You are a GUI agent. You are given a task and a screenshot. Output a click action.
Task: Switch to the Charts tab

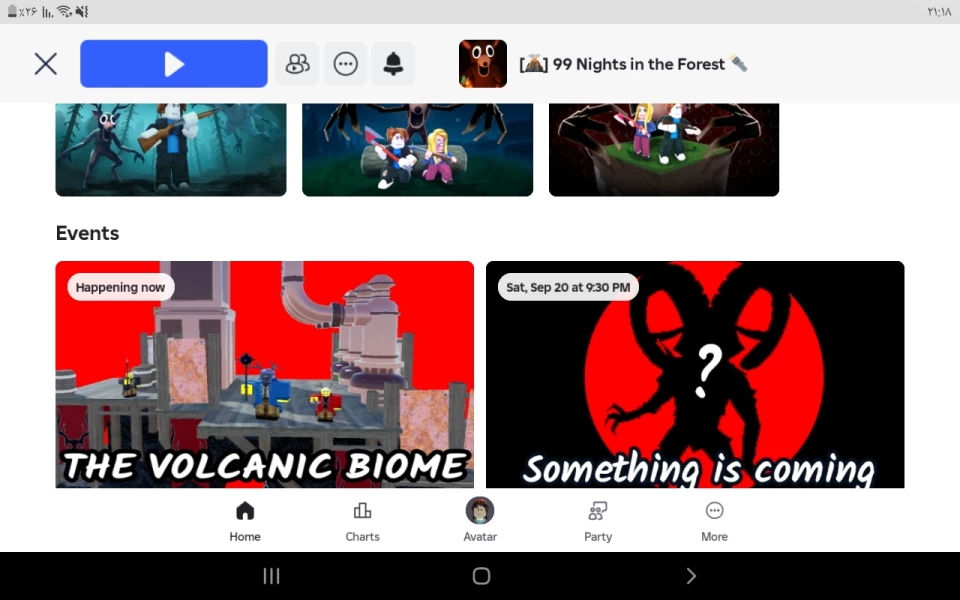[x=362, y=522]
